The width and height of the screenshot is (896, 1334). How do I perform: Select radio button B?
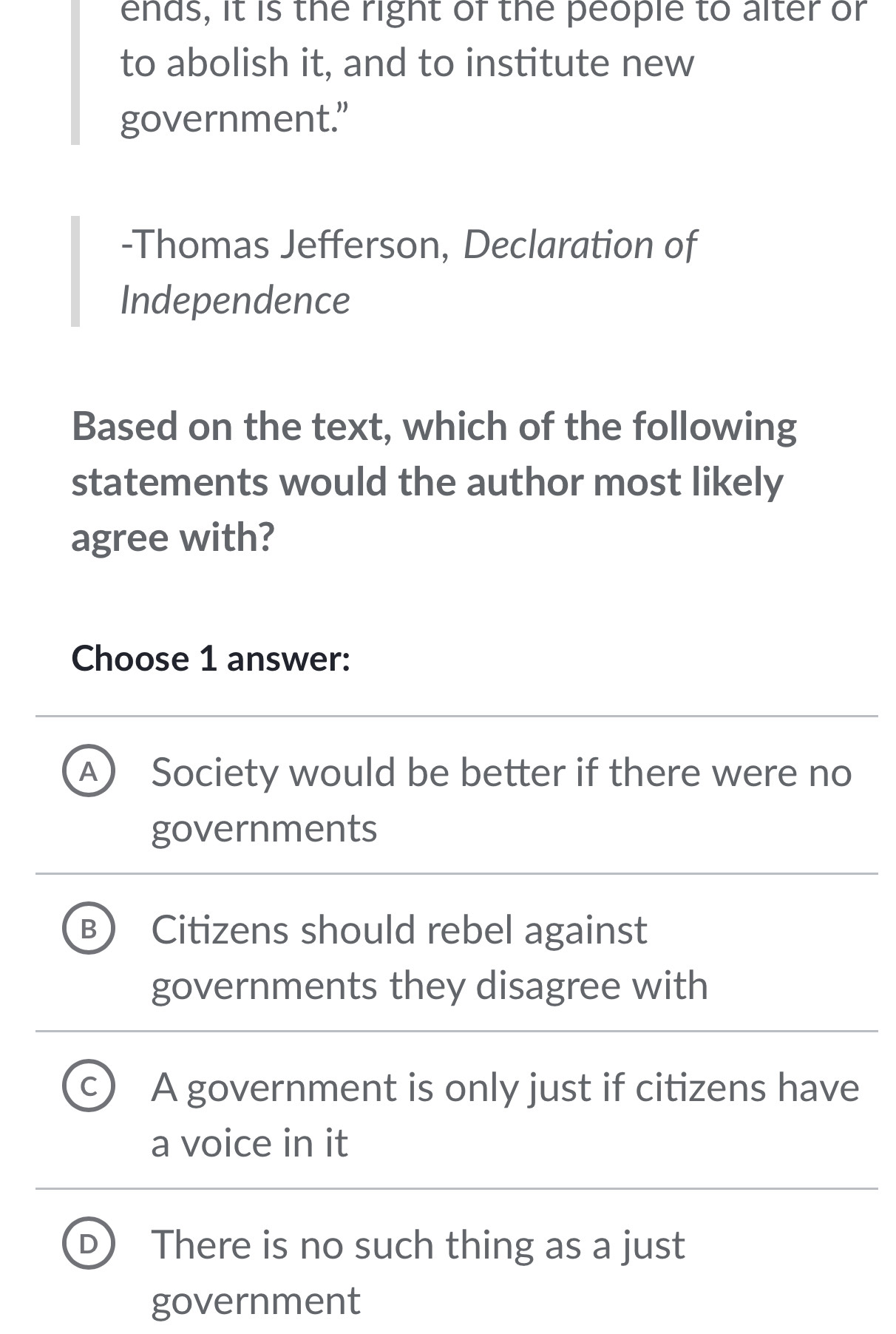tap(89, 930)
